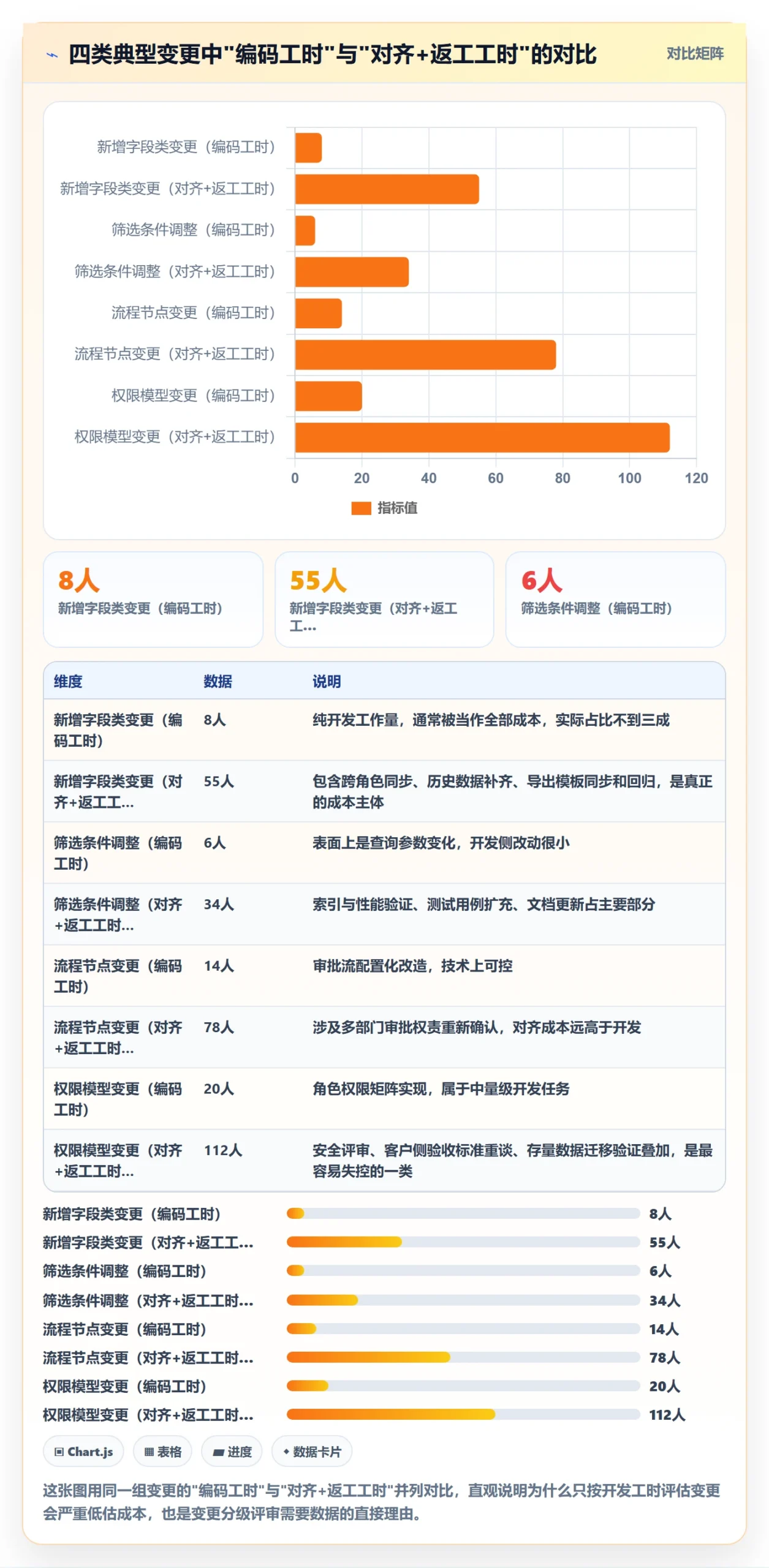
Task: Click the bar for 流程节点变更（编码工时） in chart
Action: 318,314
